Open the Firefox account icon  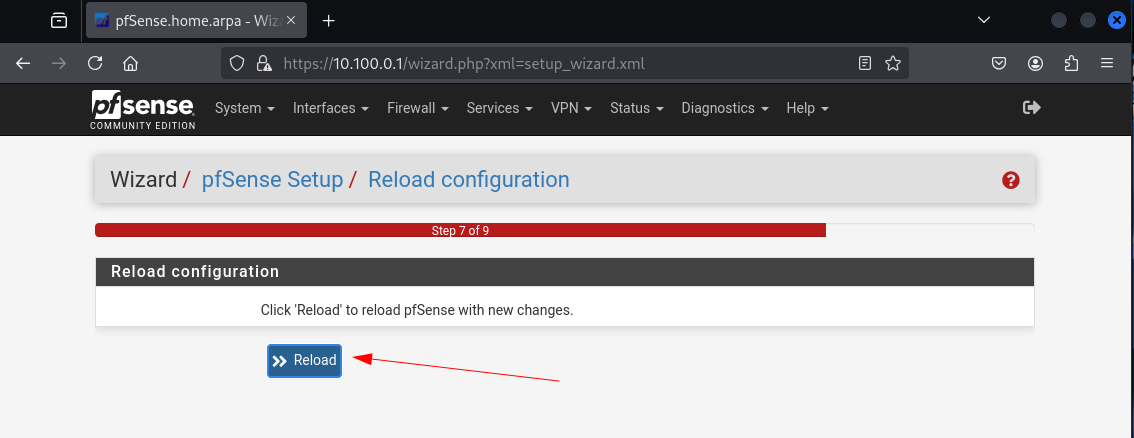point(1036,64)
